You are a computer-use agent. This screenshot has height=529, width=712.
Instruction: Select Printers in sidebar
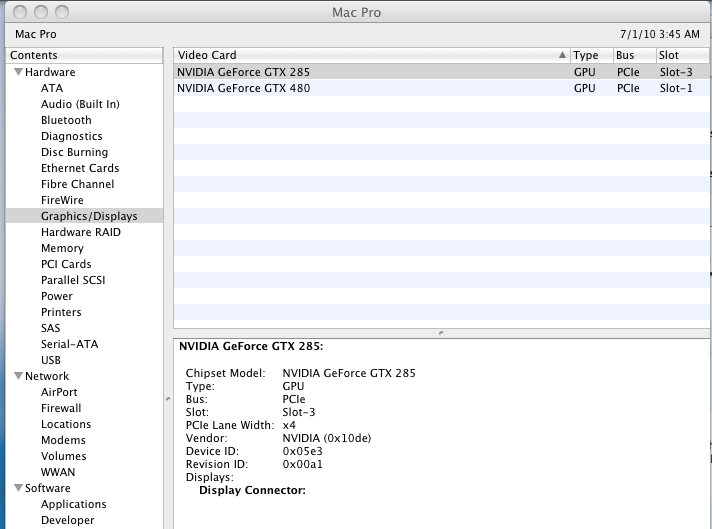coord(61,312)
